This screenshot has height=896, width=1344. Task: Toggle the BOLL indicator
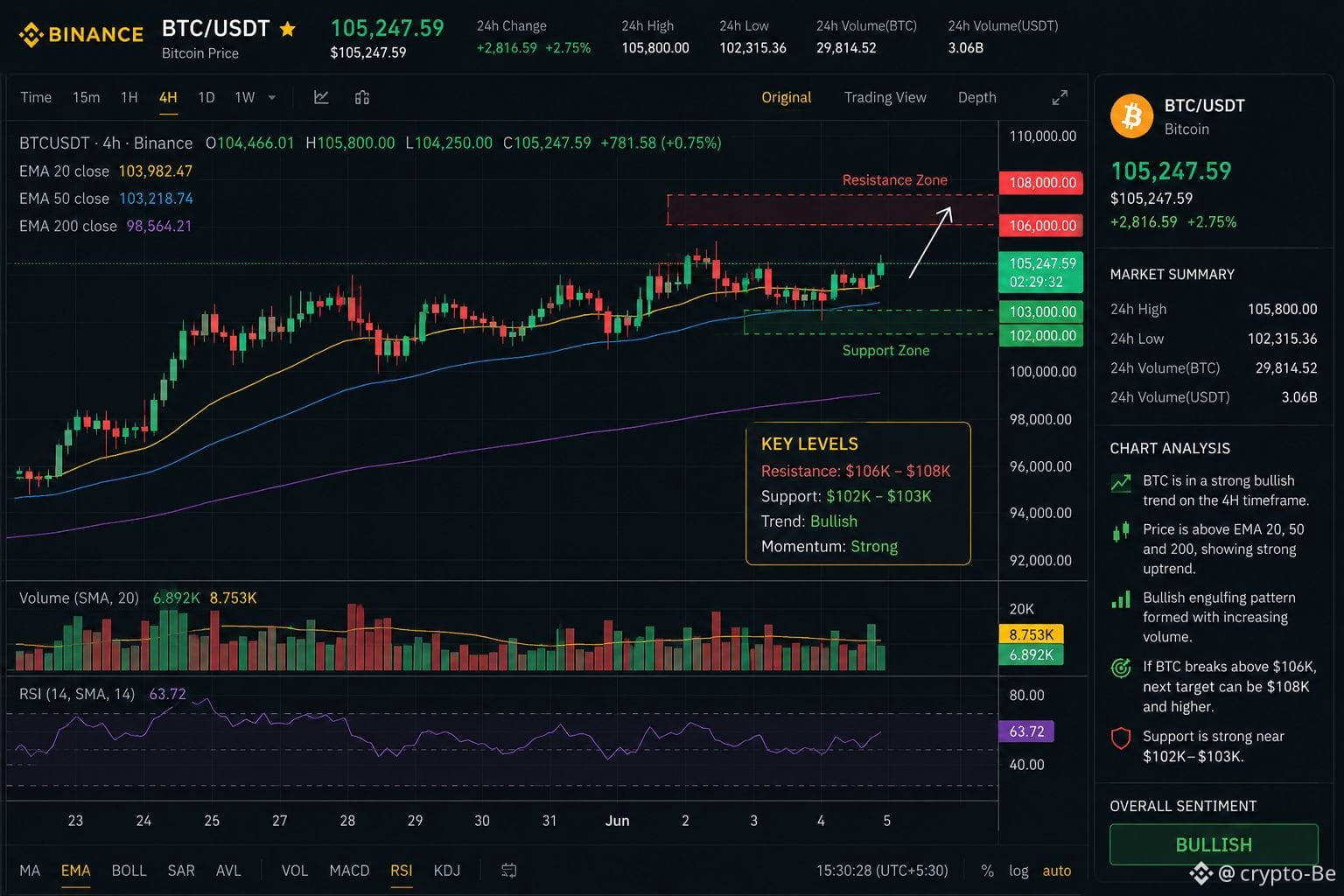(129, 870)
